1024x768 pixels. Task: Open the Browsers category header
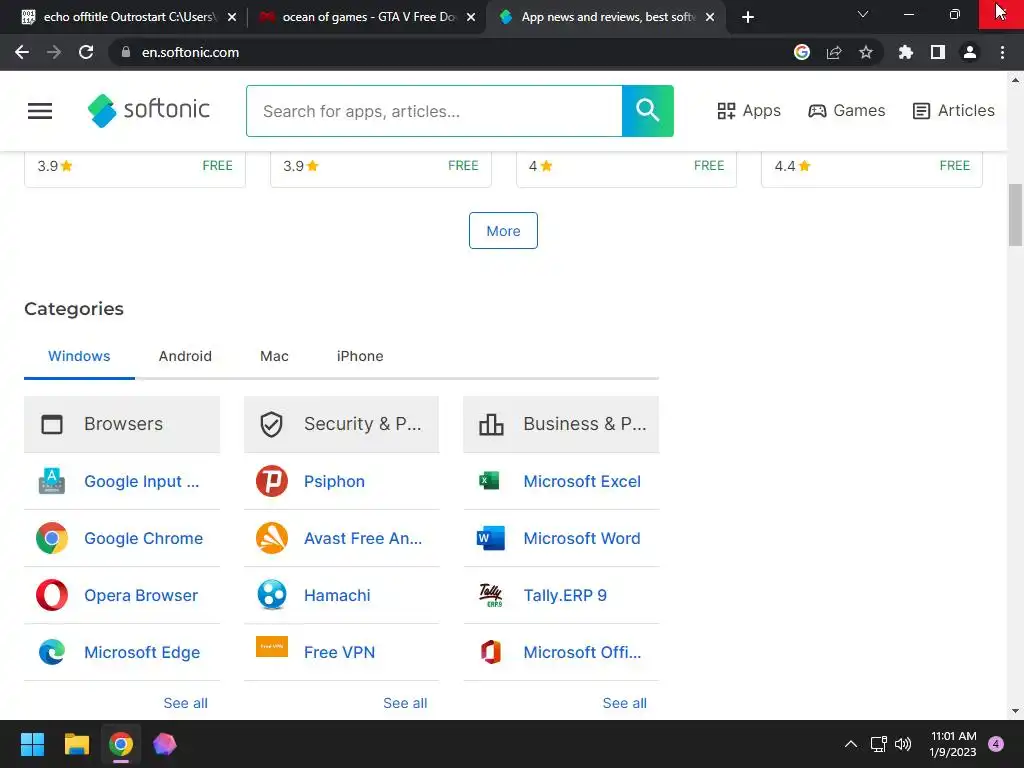(122, 424)
